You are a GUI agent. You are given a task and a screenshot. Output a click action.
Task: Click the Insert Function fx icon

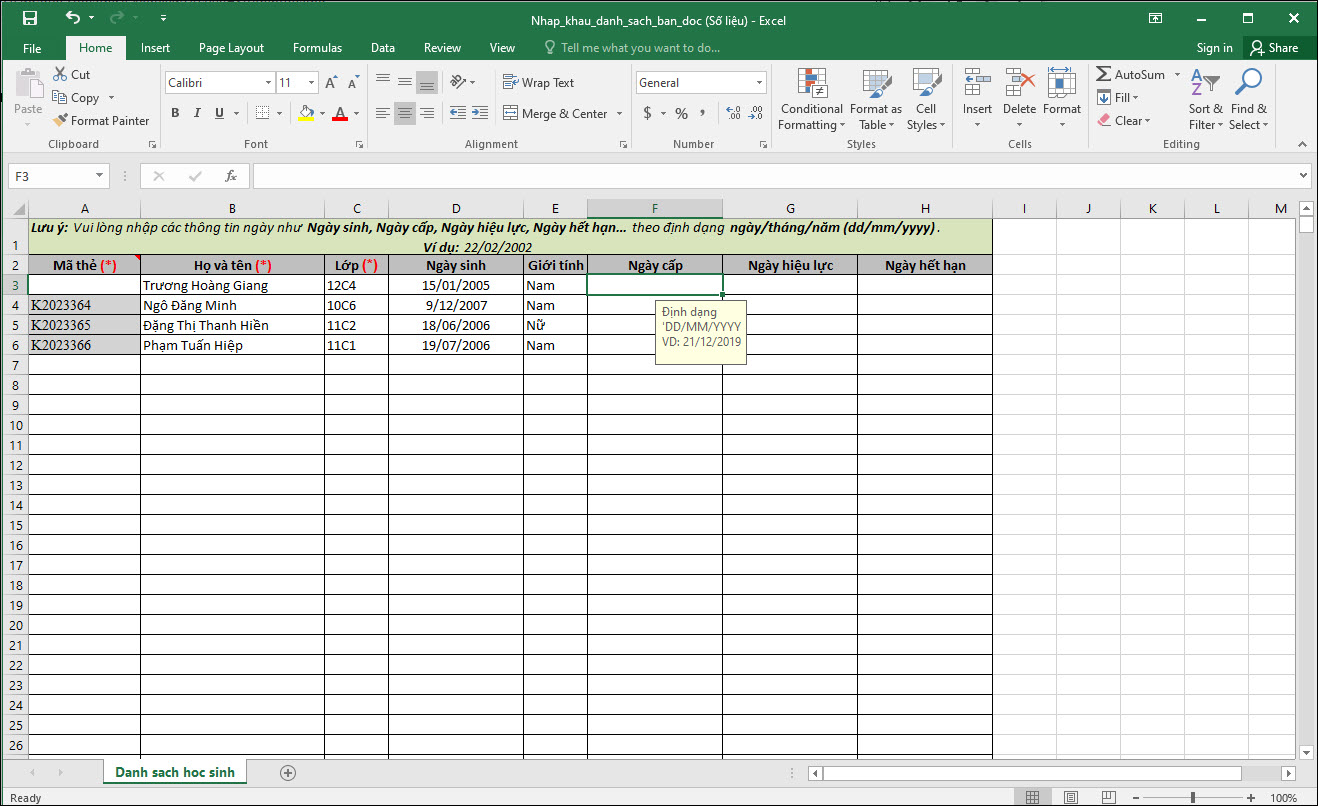(x=231, y=176)
